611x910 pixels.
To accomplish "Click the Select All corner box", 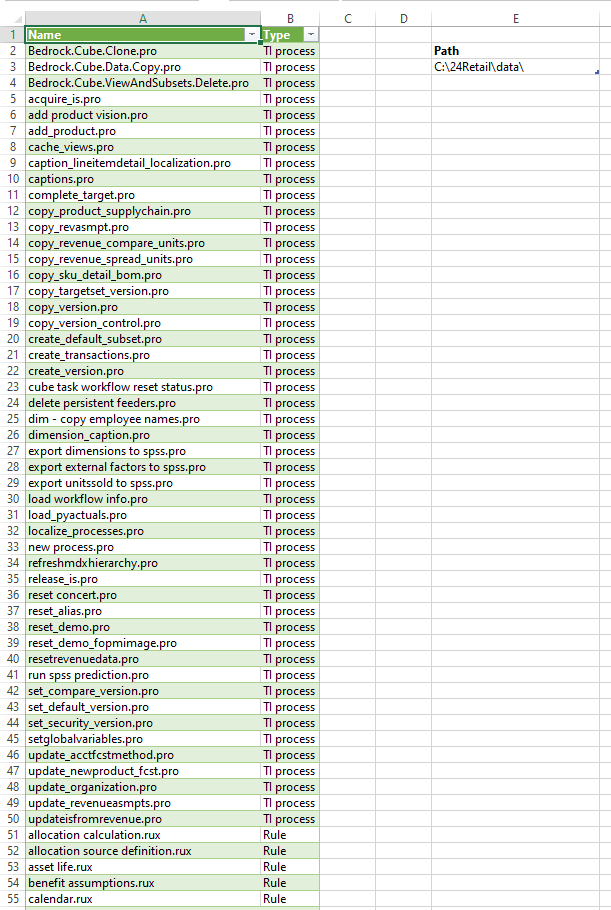I will [12, 18].
